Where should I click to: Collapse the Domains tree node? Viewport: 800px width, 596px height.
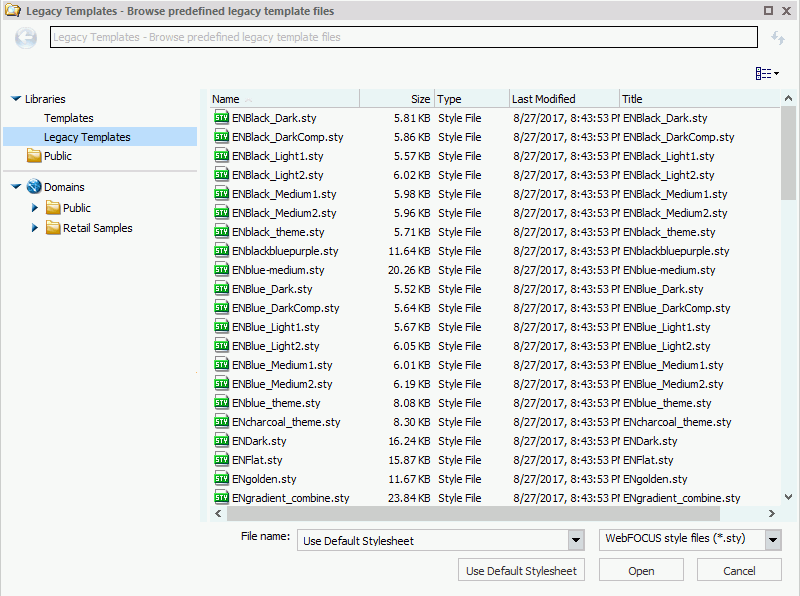coord(16,187)
